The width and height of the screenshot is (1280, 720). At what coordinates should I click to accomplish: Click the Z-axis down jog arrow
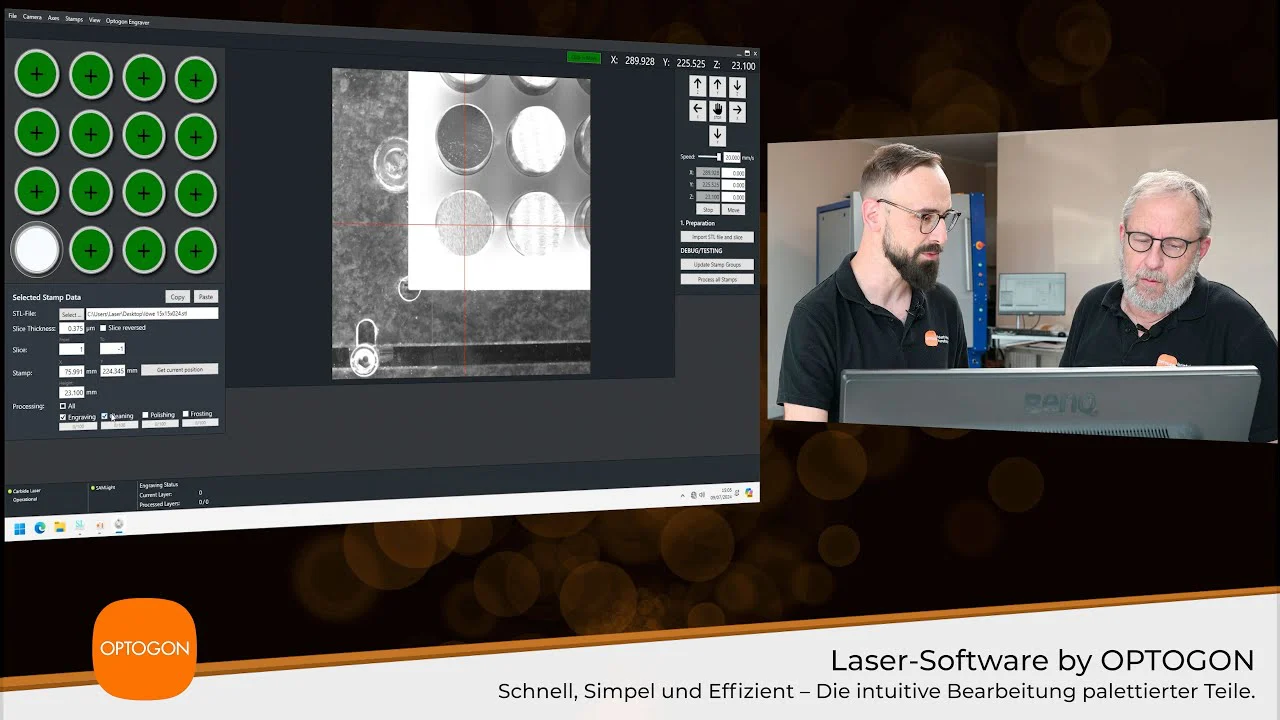737,87
